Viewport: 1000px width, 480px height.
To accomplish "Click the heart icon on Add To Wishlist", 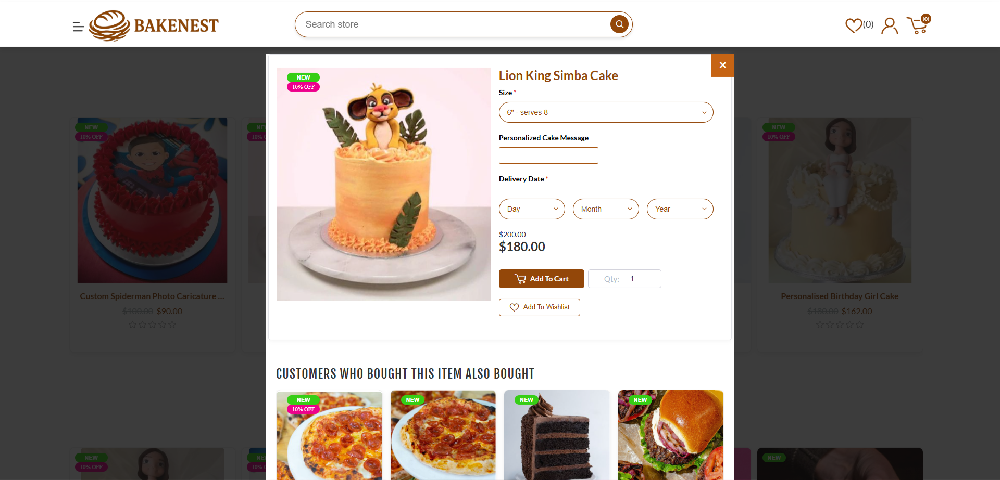I will (514, 307).
